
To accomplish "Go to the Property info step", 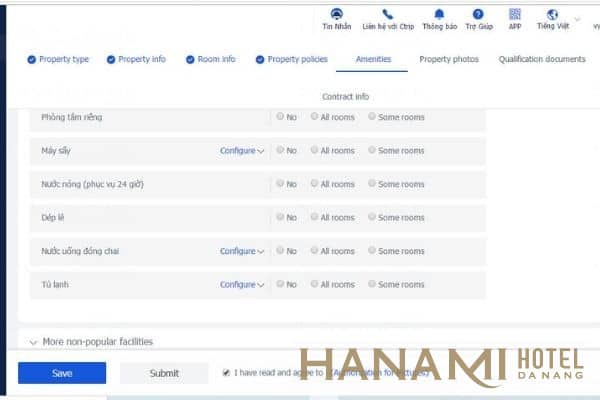I will [136, 59].
